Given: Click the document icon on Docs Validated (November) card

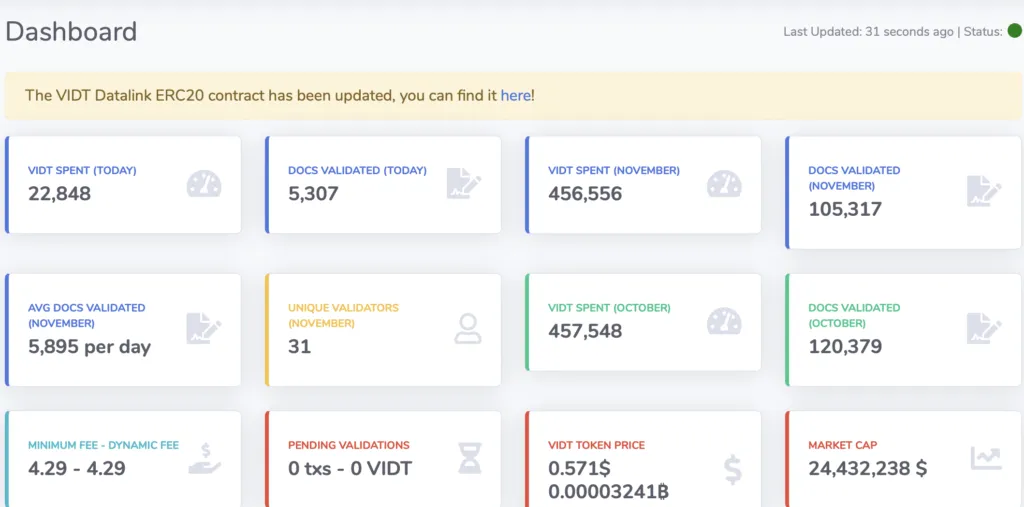Looking at the screenshot, I should [984, 191].
